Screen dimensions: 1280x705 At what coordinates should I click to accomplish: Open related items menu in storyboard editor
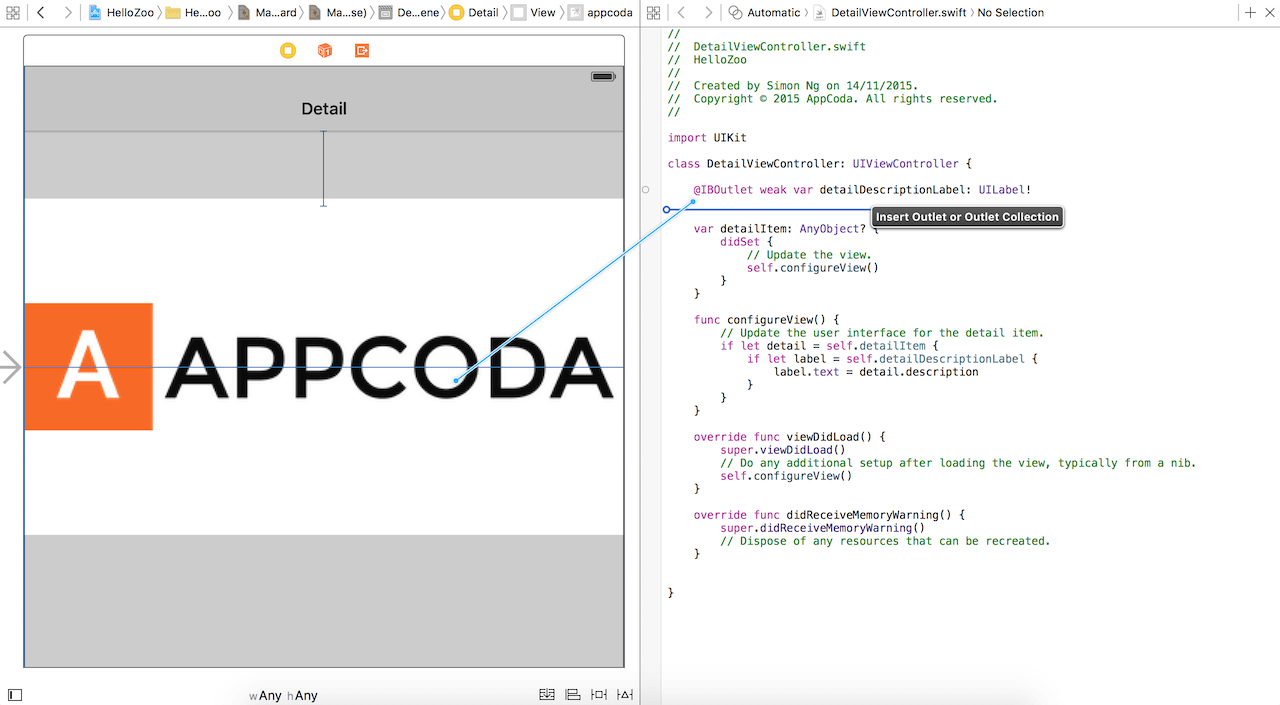tap(13, 13)
